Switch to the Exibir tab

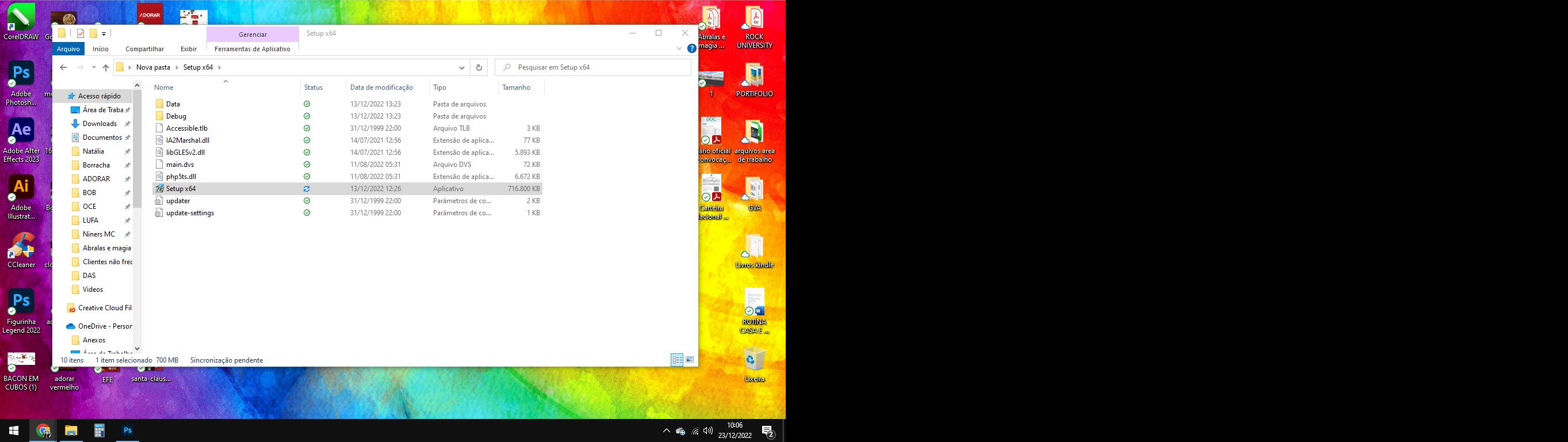pyautogui.click(x=189, y=49)
